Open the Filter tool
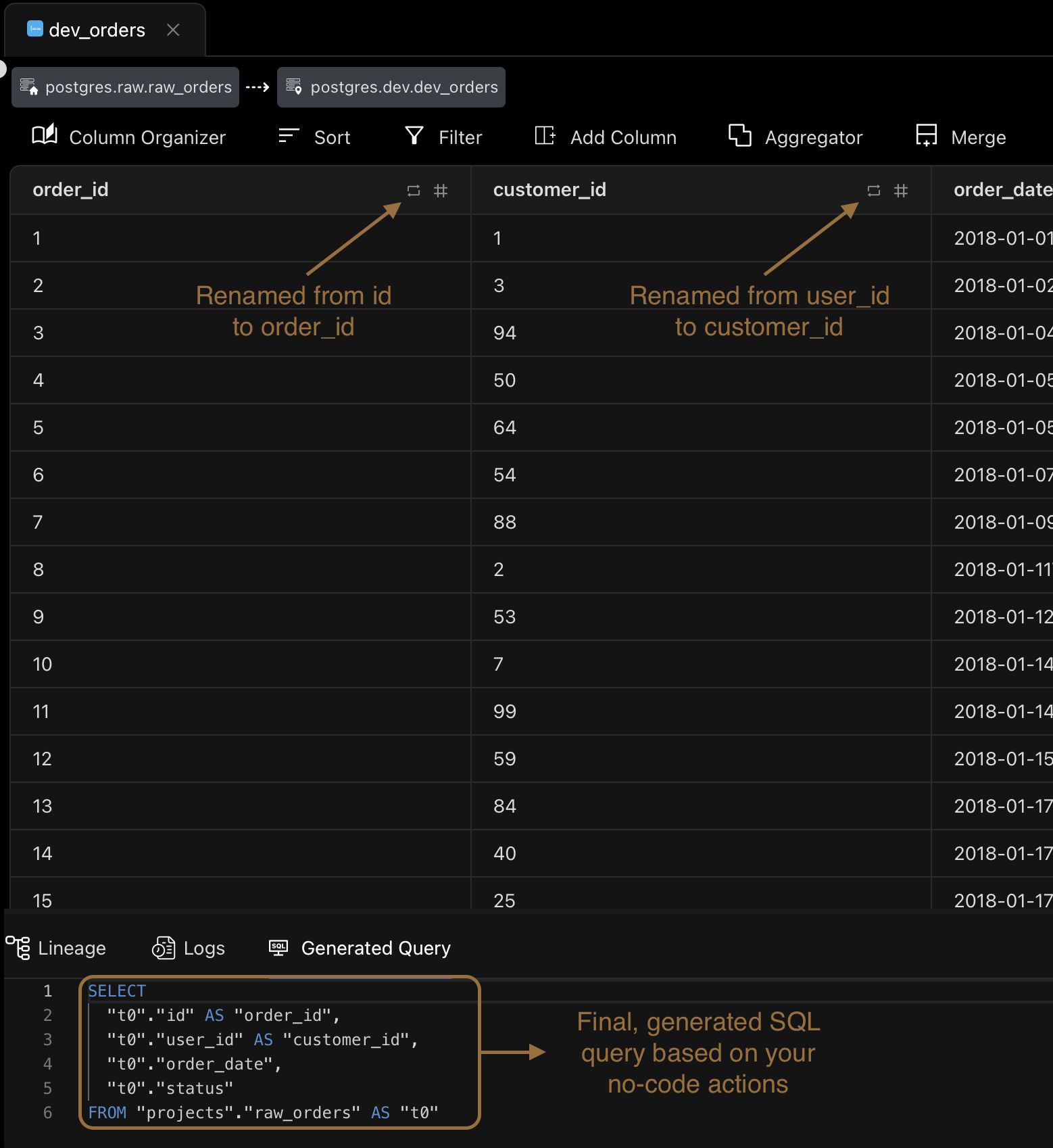This screenshot has width=1053, height=1148. 443,137
